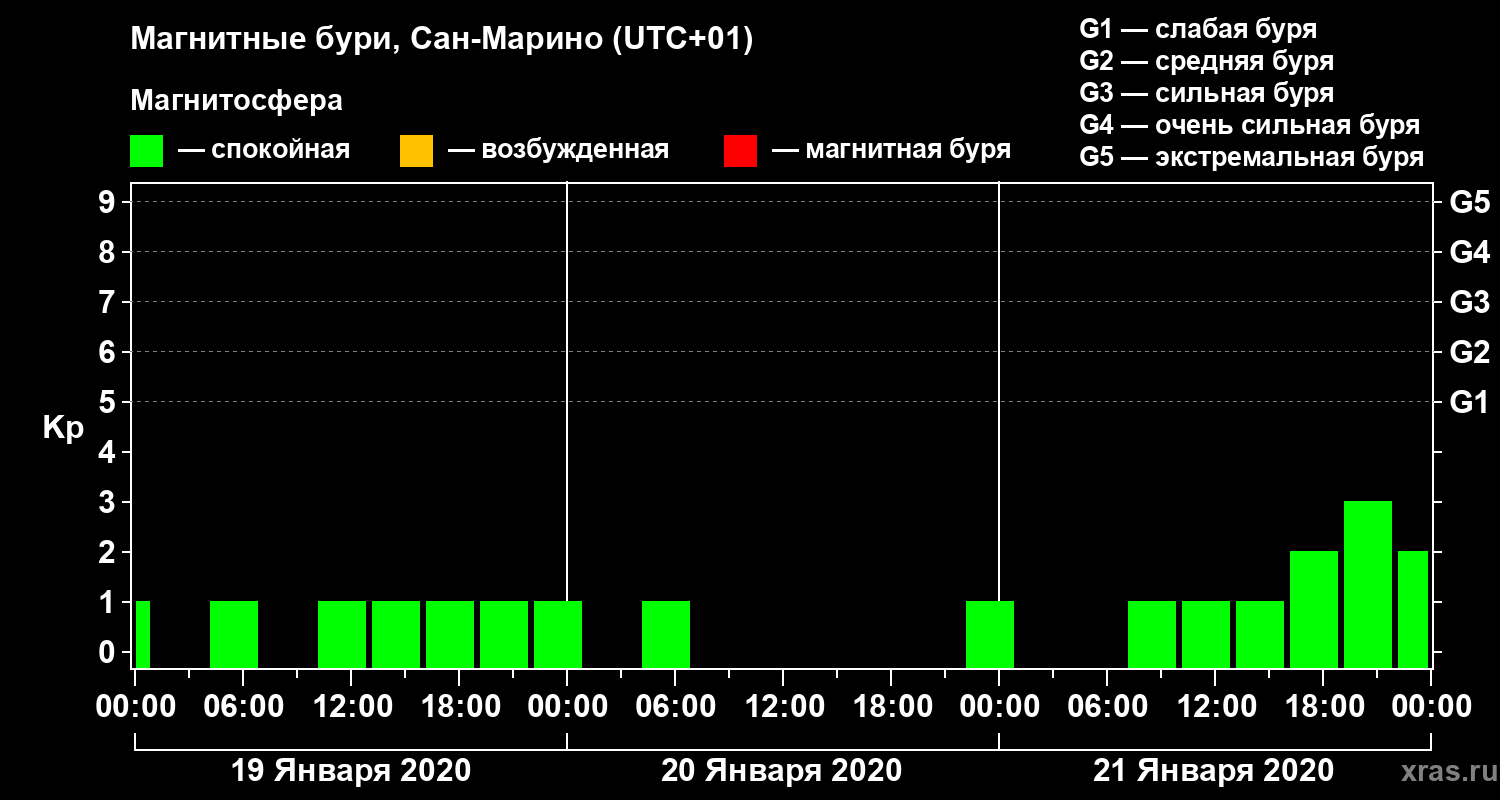Select the tallest Kp 3 bar on 21 Января
Viewport: 1500px width, 800px height.
coord(1368,584)
